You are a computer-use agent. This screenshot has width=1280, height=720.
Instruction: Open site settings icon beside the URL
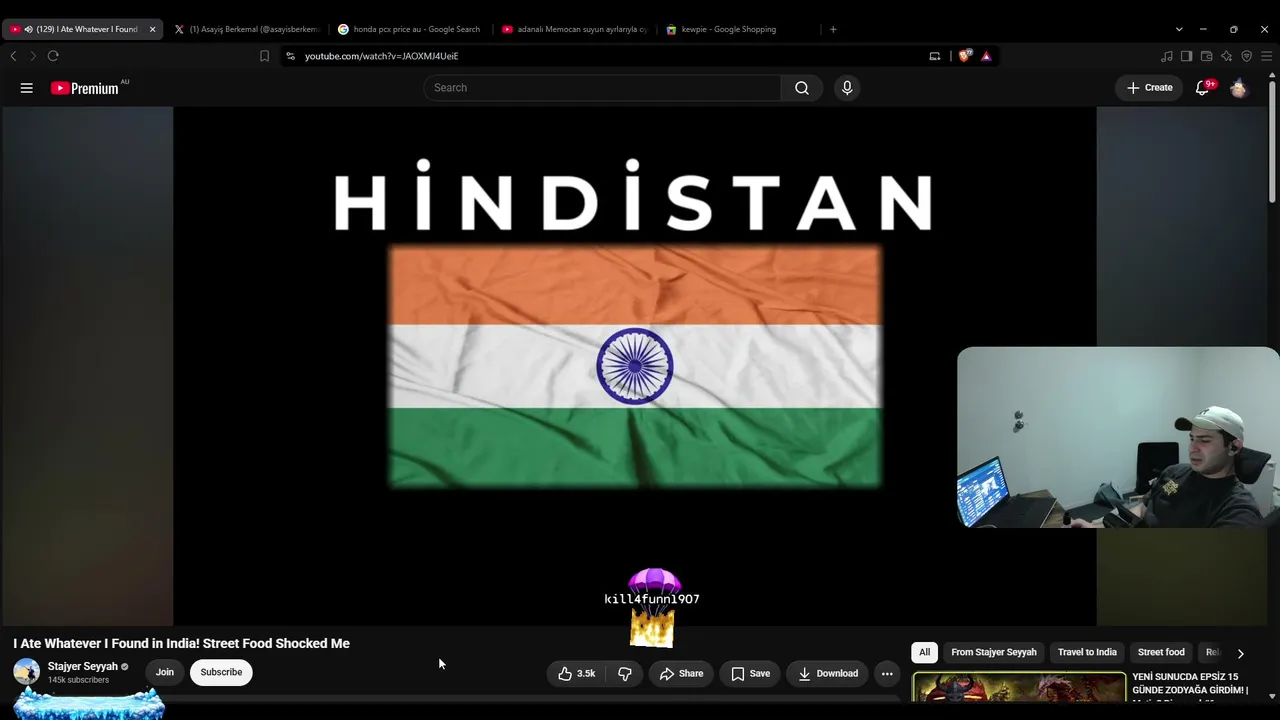click(290, 56)
